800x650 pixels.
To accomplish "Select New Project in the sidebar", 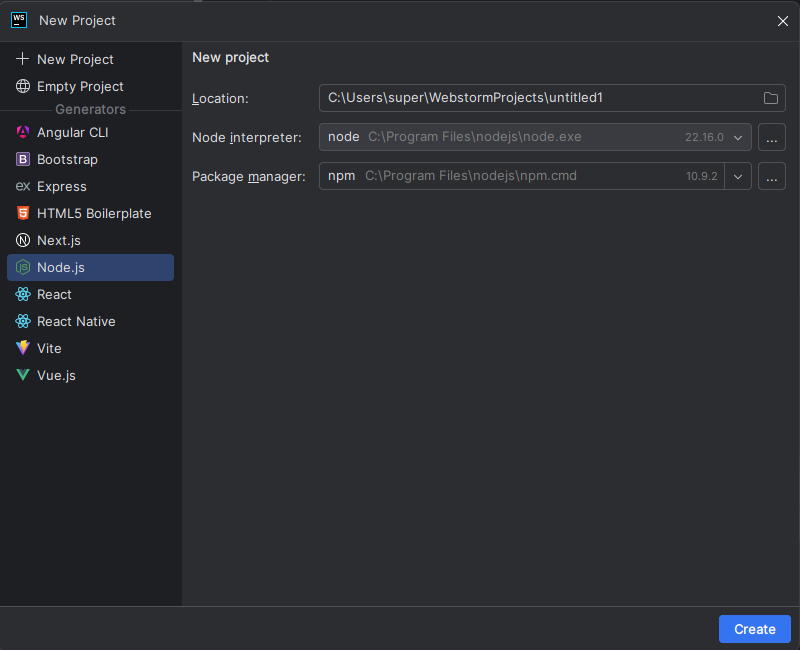I will point(91,59).
